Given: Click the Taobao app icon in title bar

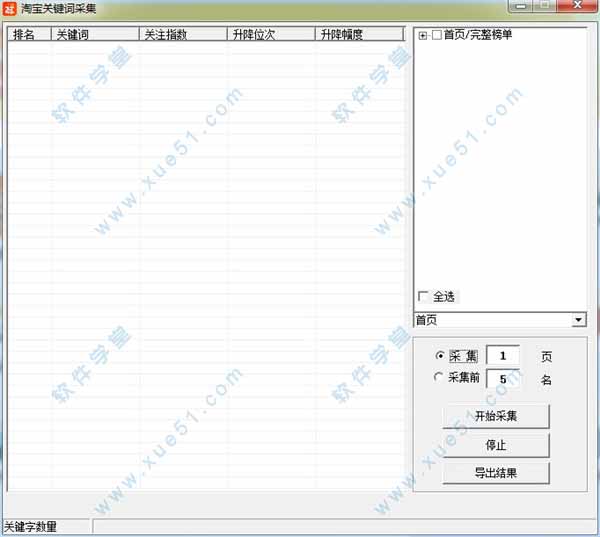Looking at the screenshot, I should [x=9, y=8].
